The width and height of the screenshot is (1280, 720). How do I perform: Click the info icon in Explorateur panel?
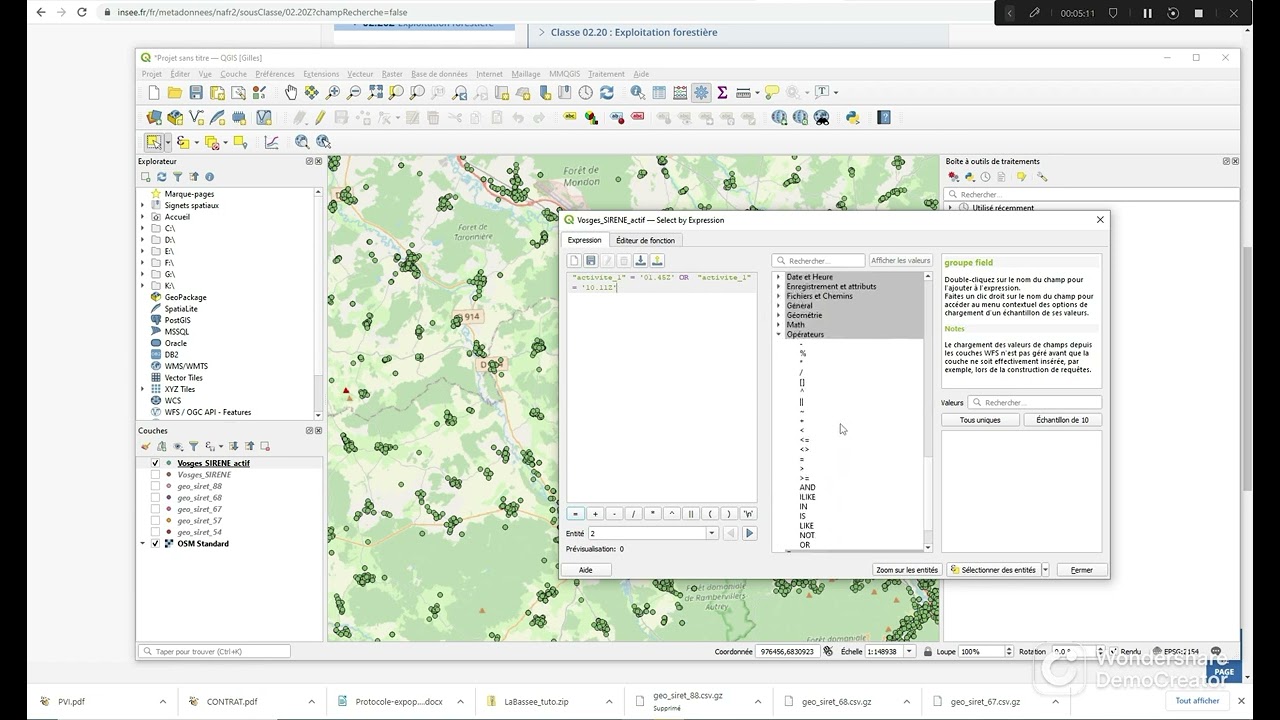tap(209, 177)
